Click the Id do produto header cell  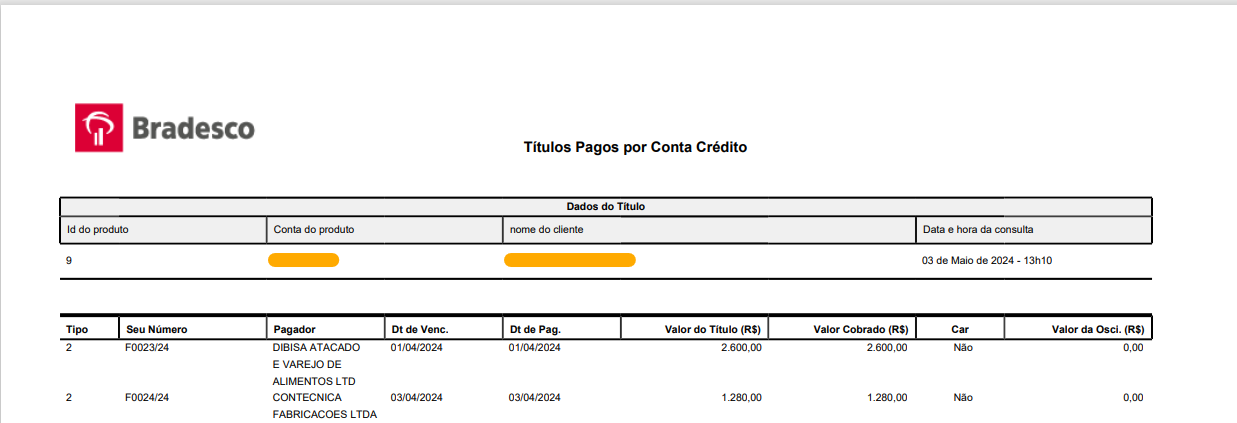[x=97, y=230]
